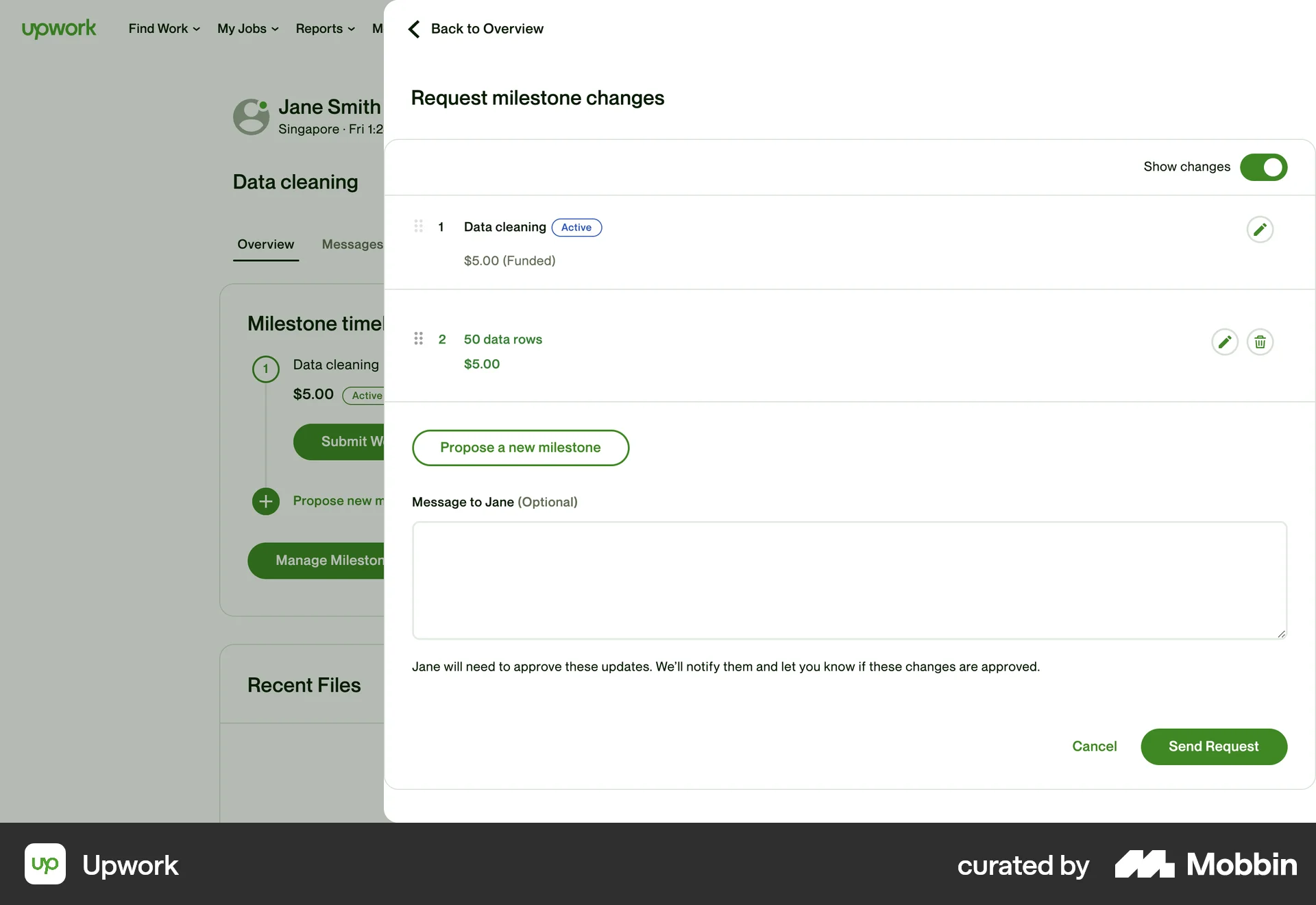Viewport: 1316px width, 905px height.
Task: Edit the 50 data rows milestone with the pencil icon
Action: 1225,341
